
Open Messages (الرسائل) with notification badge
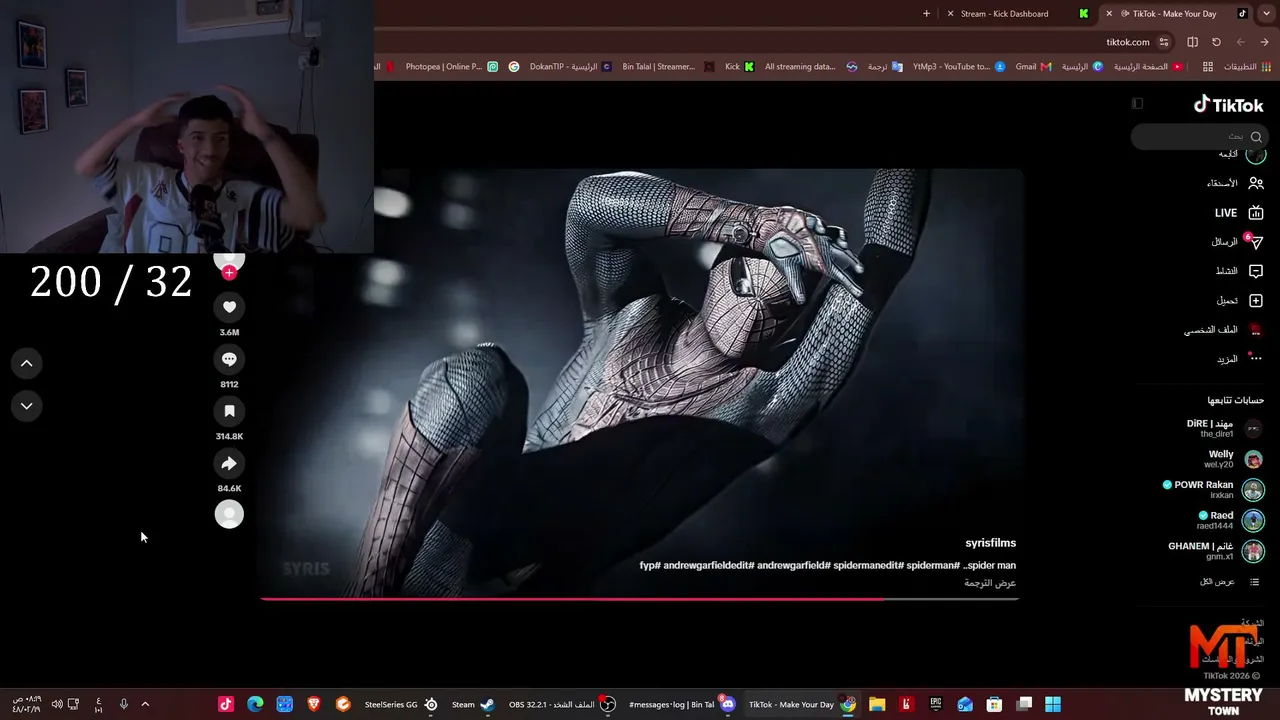tap(1238, 242)
